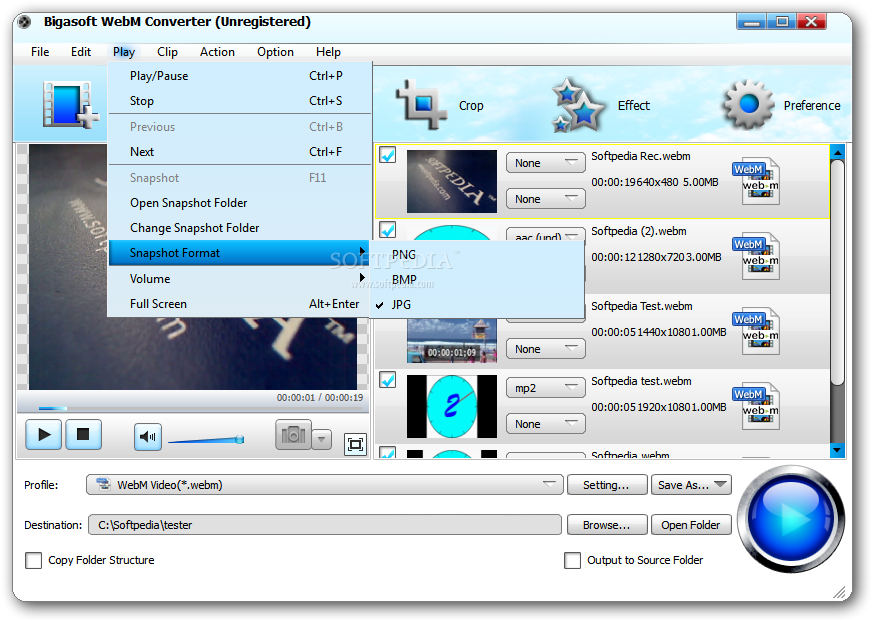Uncheck the Softpedia Rec.webm checkbox

click(x=388, y=154)
